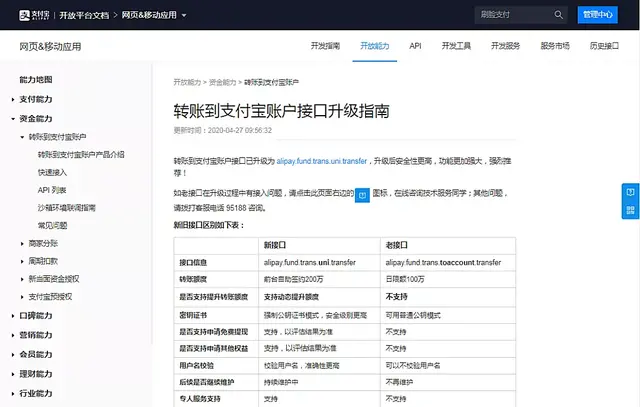Follow the alipay.fund.trans.uni.transfer link
This screenshot has width=640, height=407.
pyautogui.click(x=322, y=161)
